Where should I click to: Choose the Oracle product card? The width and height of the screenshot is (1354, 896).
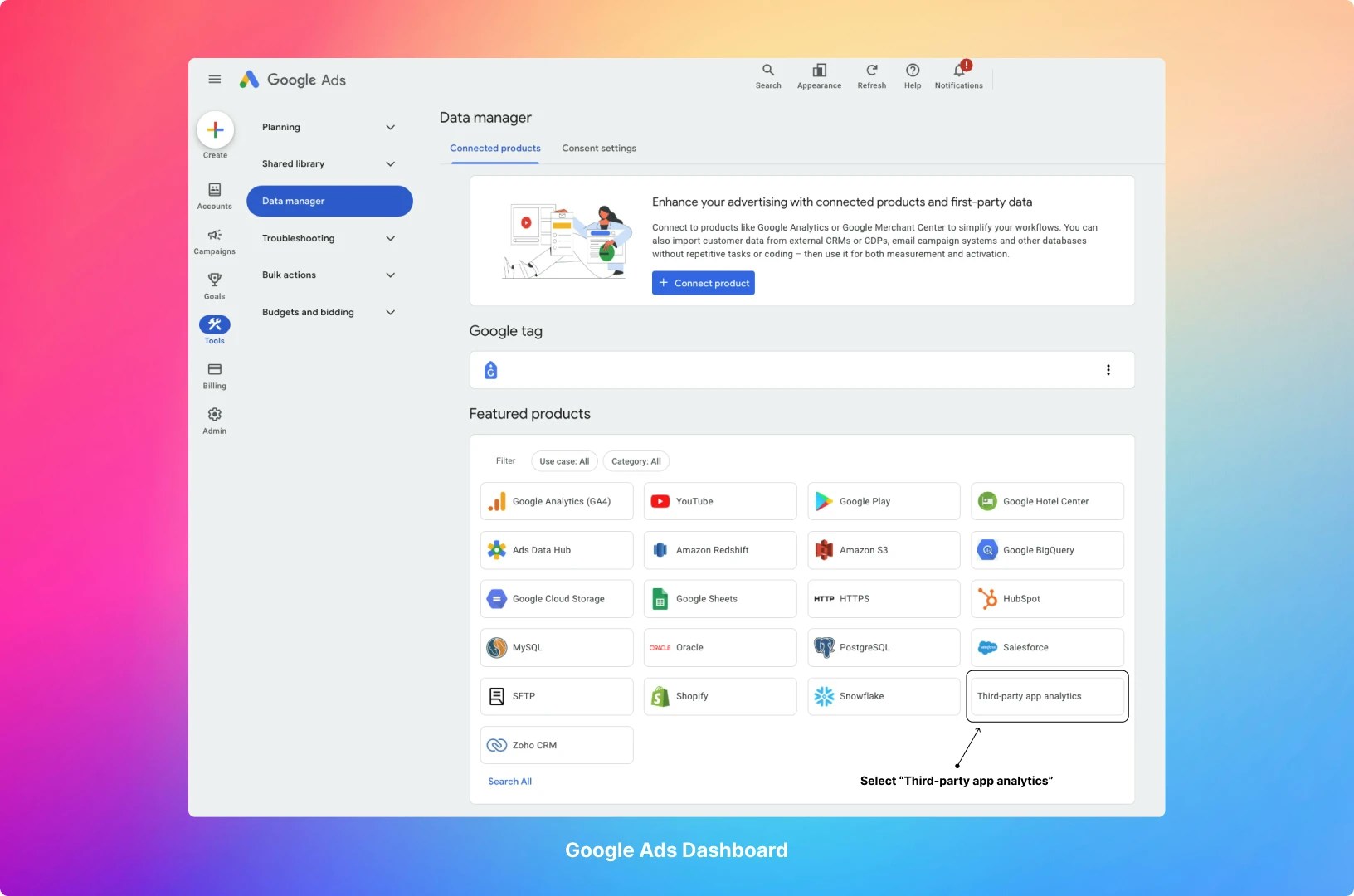(720, 647)
